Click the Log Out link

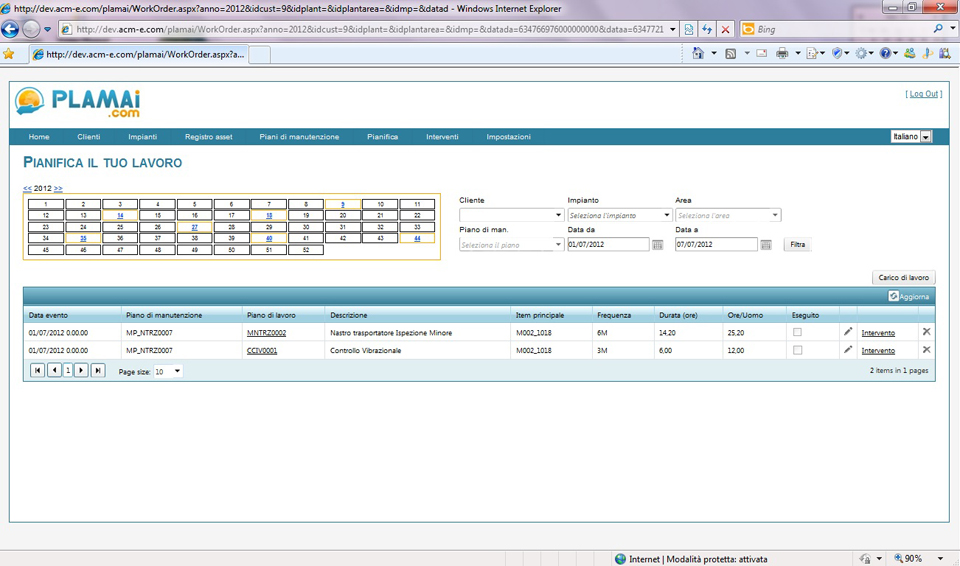click(924, 94)
